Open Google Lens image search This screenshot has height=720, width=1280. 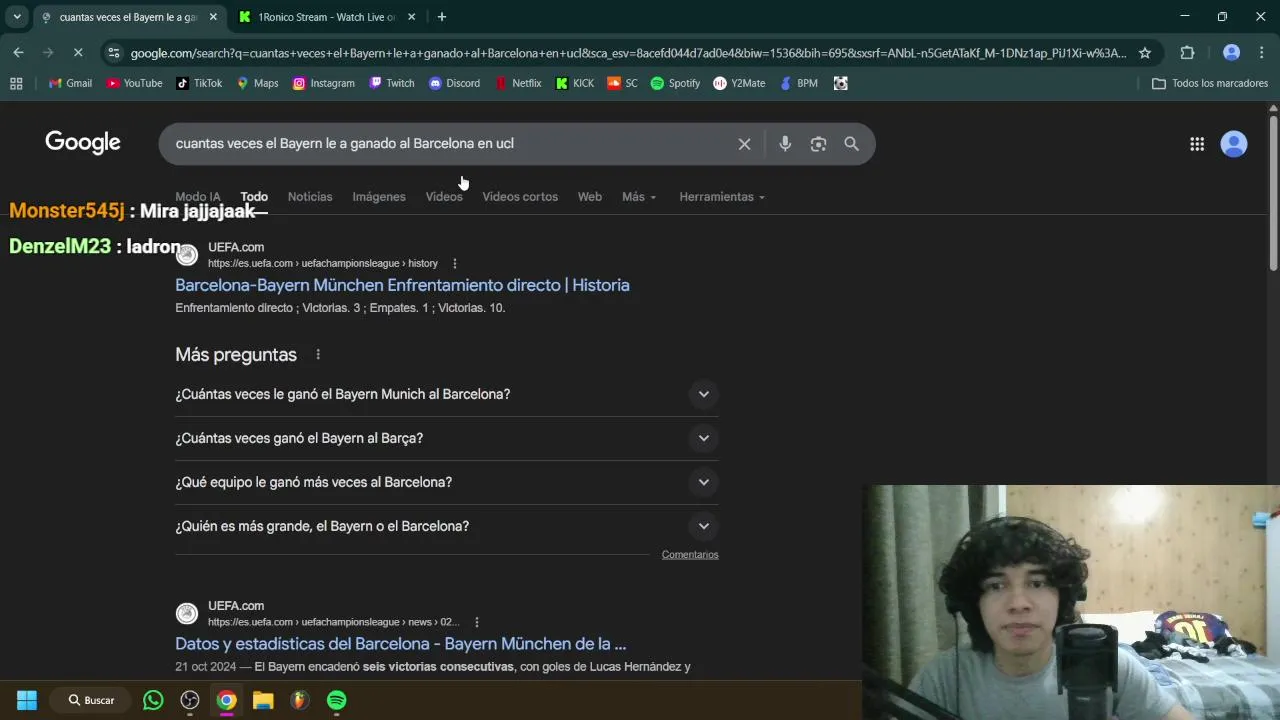pyautogui.click(x=818, y=144)
